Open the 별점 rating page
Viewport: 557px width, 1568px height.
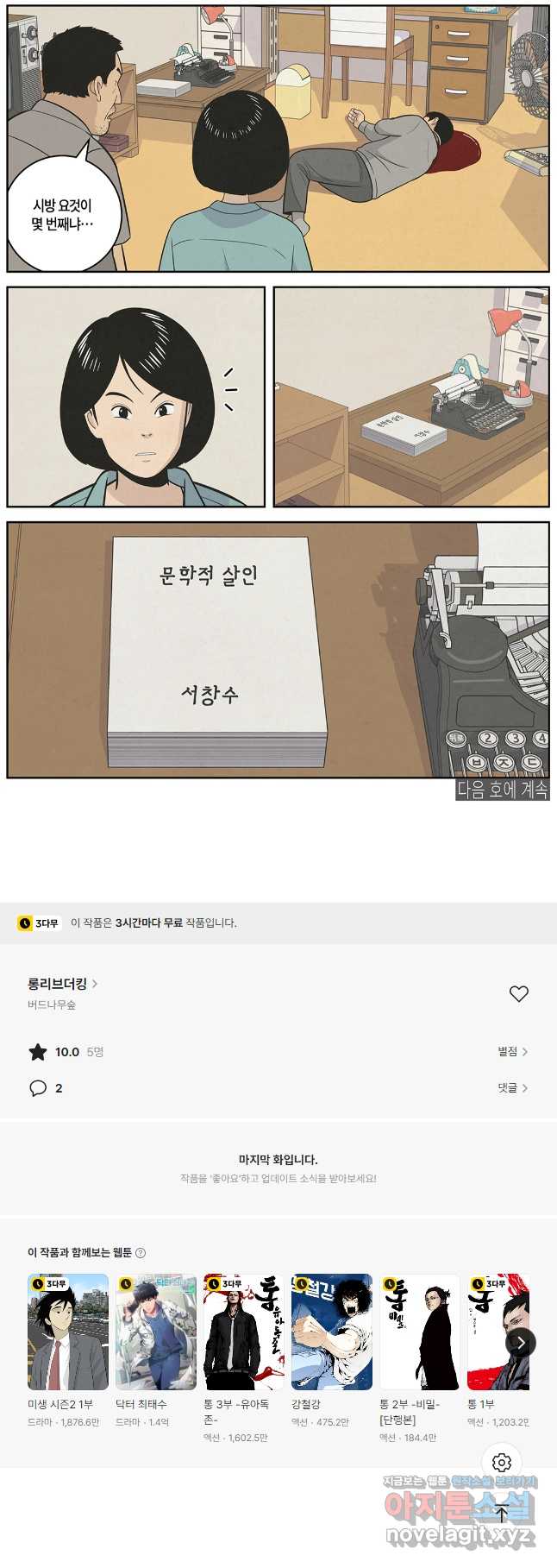[512, 1051]
